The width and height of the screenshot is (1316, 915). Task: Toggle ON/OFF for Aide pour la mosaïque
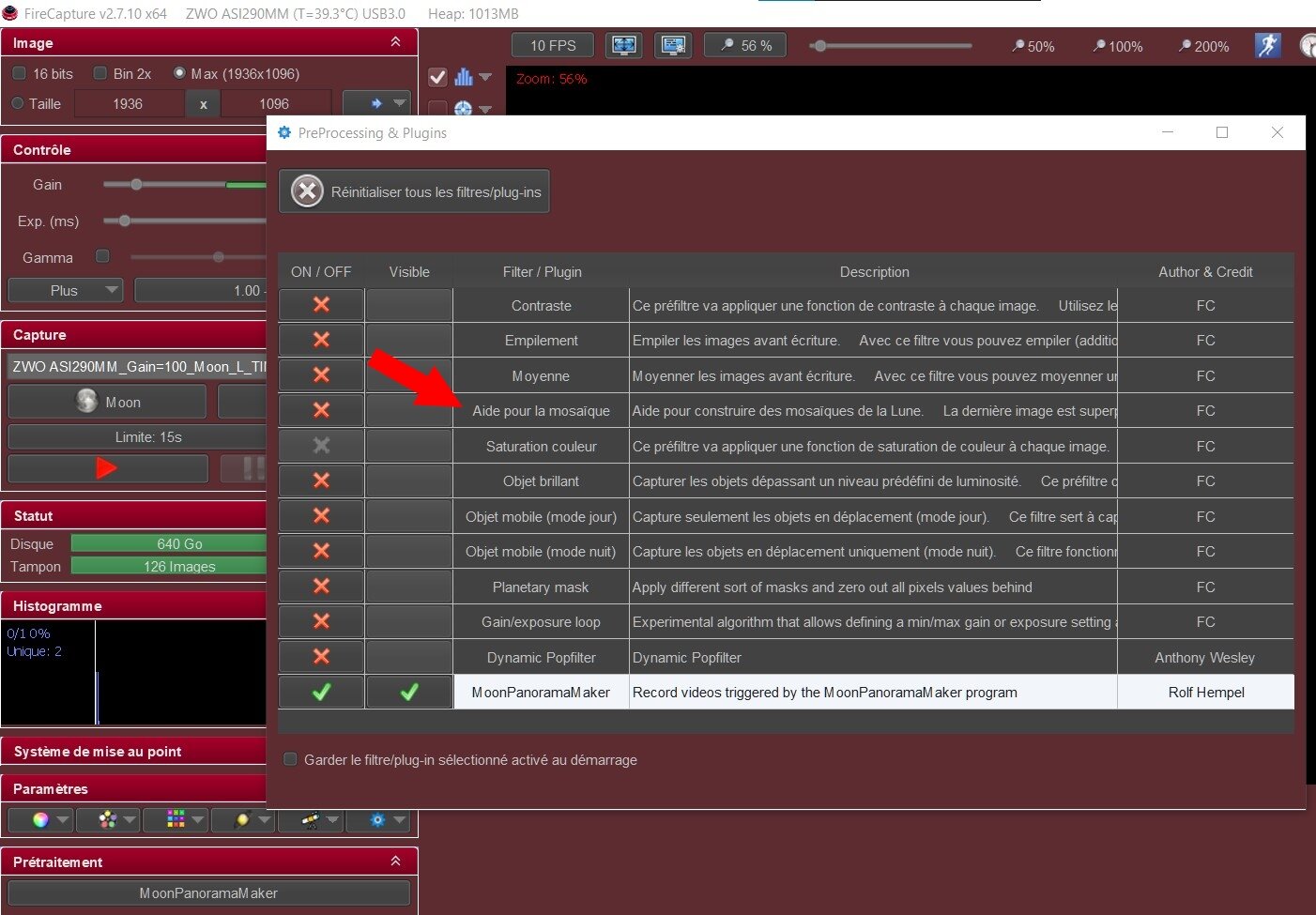point(321,410)
